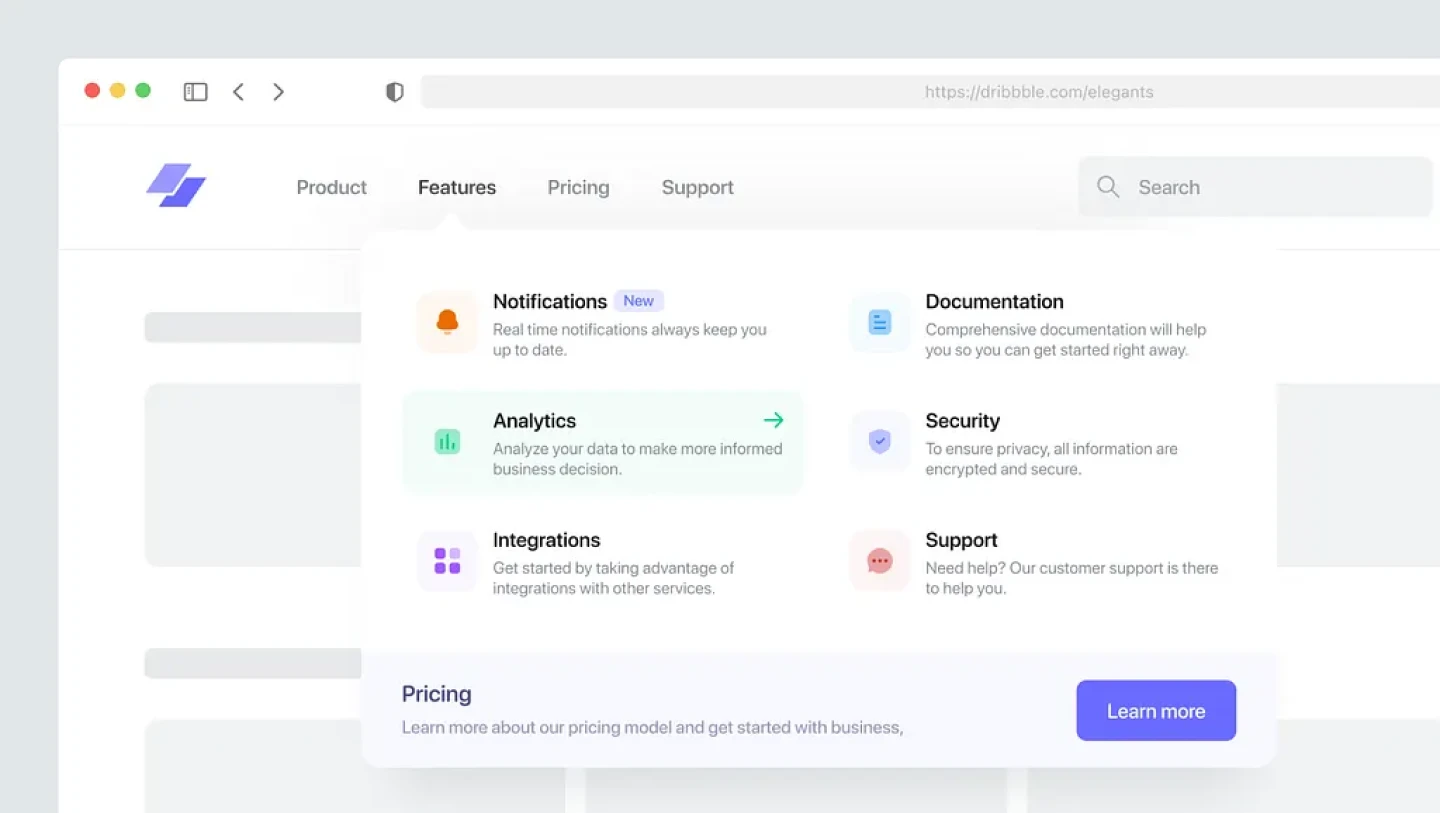Click the site logo in the header
Image resolution: width=1440 pixels, height=813 pixels.
[176, 186]
